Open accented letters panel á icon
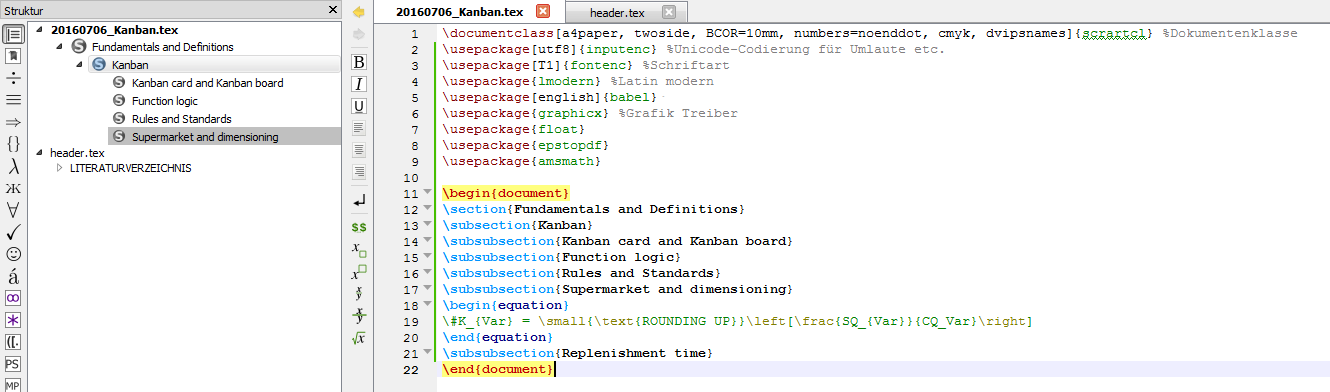1330x392 pixels. [x=14, y=276]
